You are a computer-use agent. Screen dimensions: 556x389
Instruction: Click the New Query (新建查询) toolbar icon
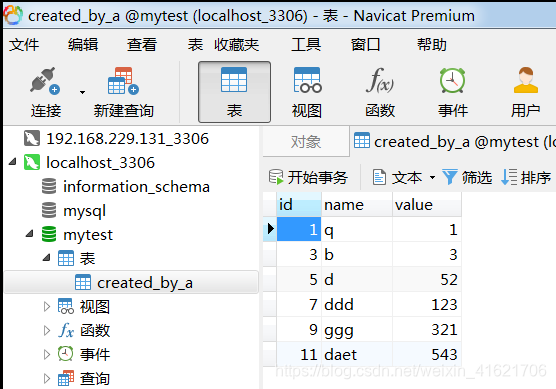point(123,80)
